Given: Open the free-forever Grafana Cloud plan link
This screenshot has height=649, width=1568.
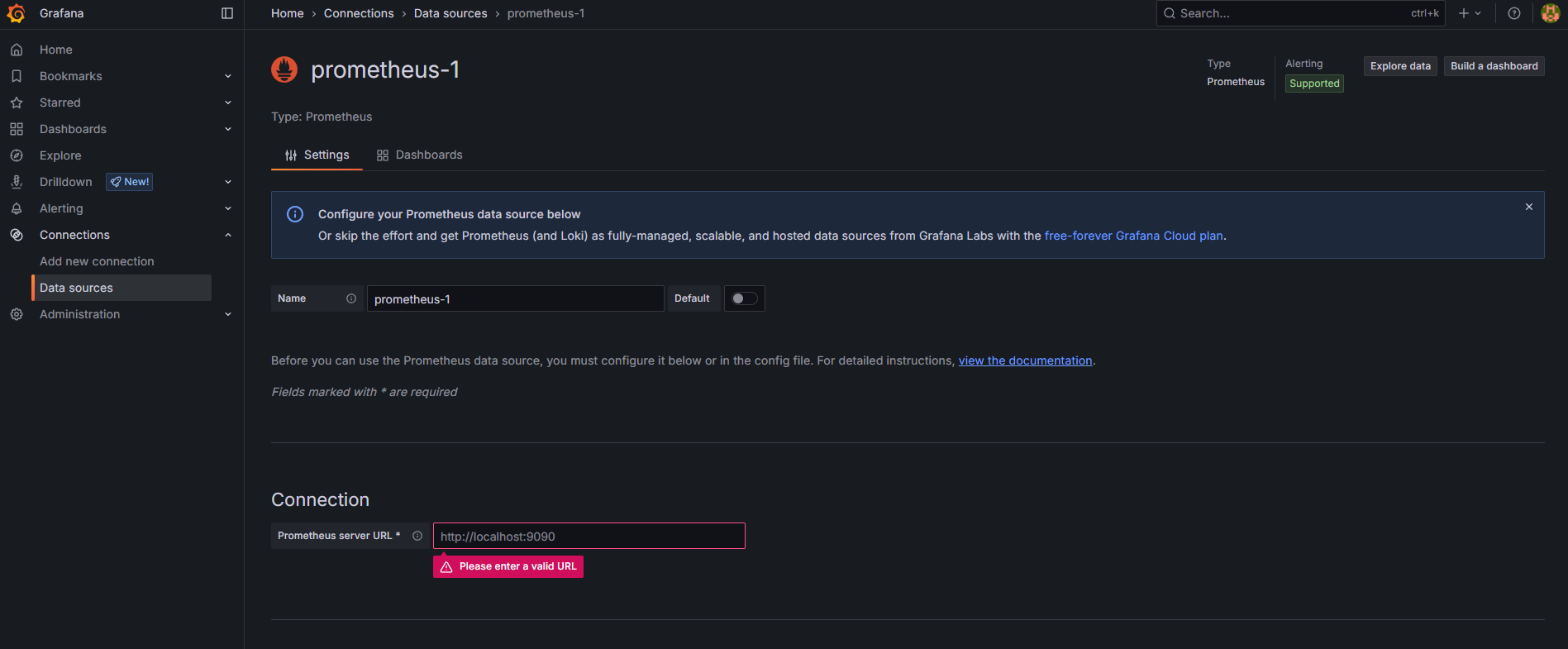Looking at the screenshot, I should pyautogui.click(x=1134, y=236).
